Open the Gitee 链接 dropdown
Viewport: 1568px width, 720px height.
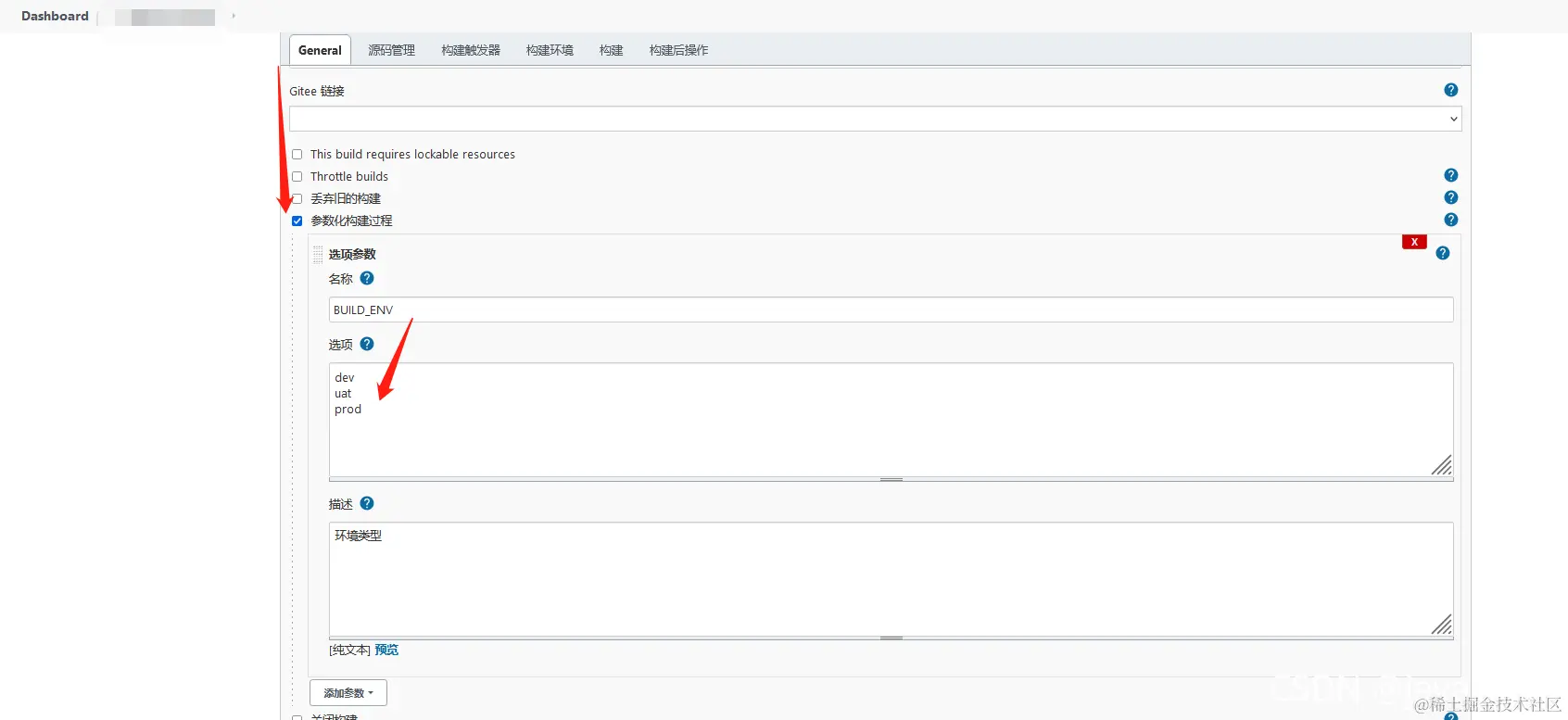point(875,119)
